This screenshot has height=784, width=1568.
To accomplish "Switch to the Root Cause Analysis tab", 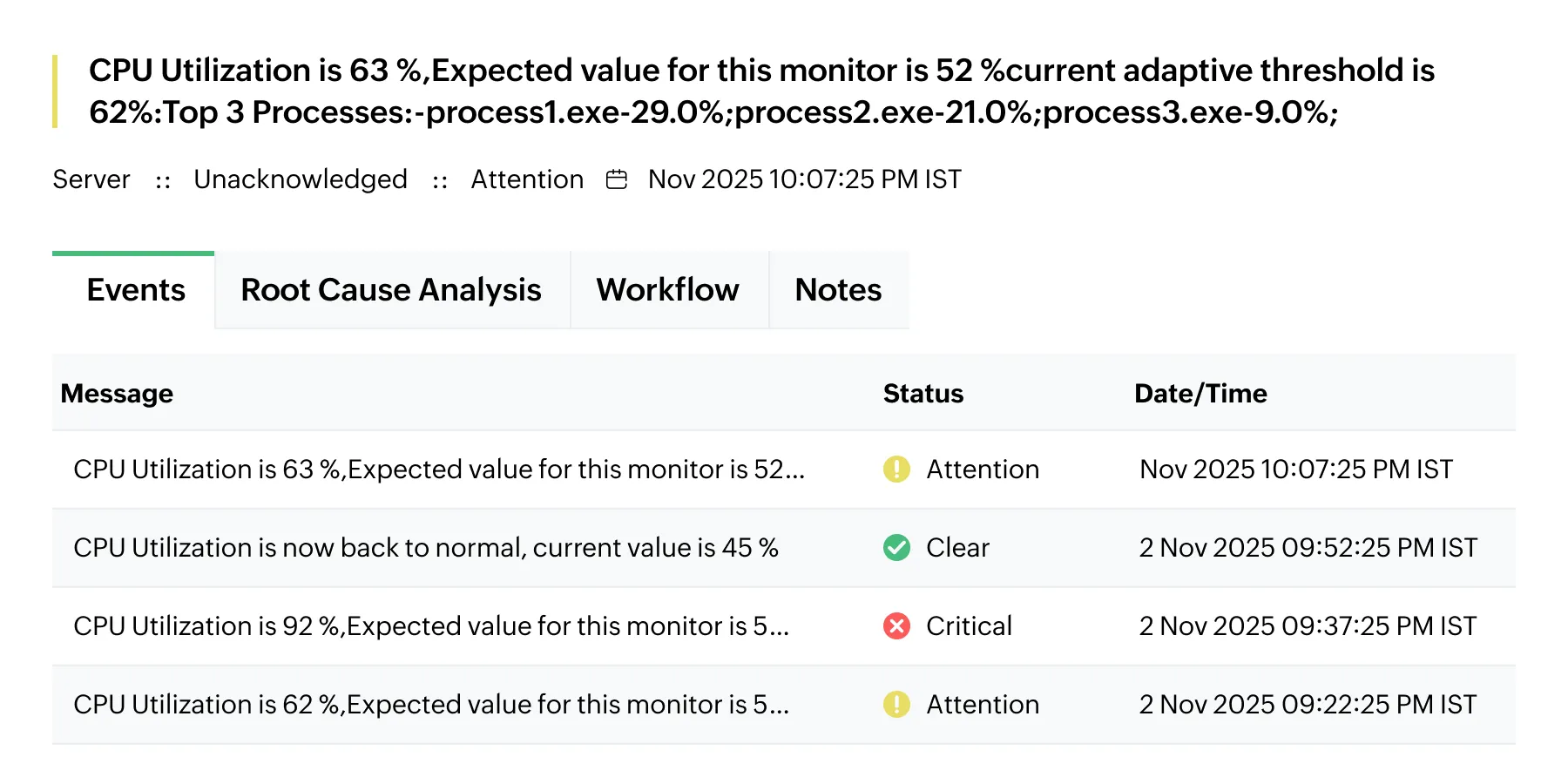I will tap(391, 289).
